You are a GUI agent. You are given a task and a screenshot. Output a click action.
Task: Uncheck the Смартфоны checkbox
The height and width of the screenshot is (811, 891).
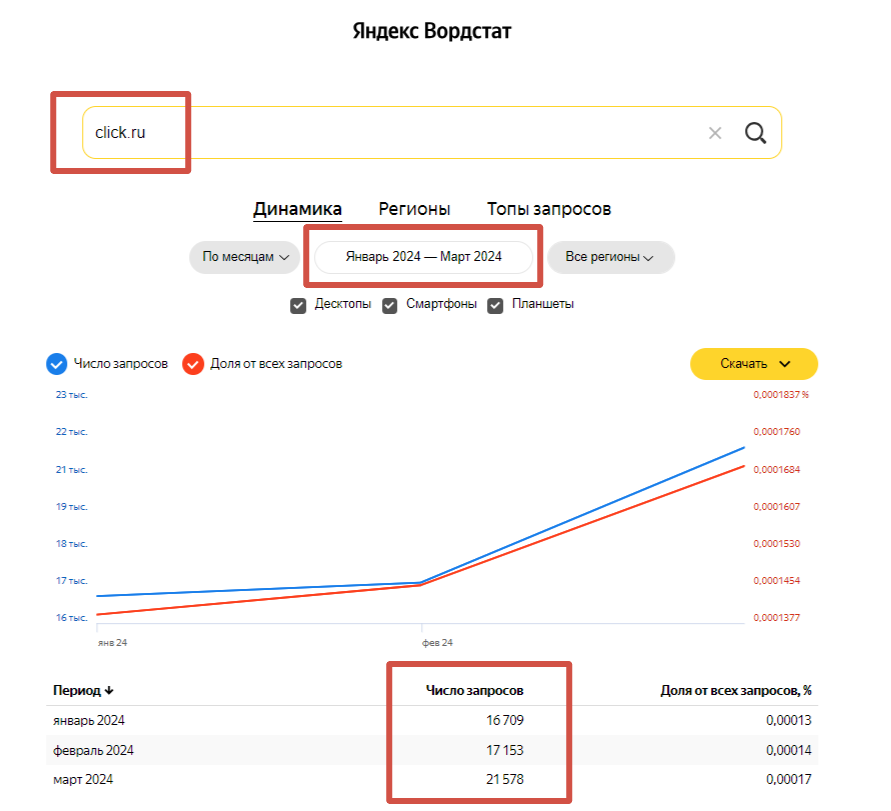point(389,305)
